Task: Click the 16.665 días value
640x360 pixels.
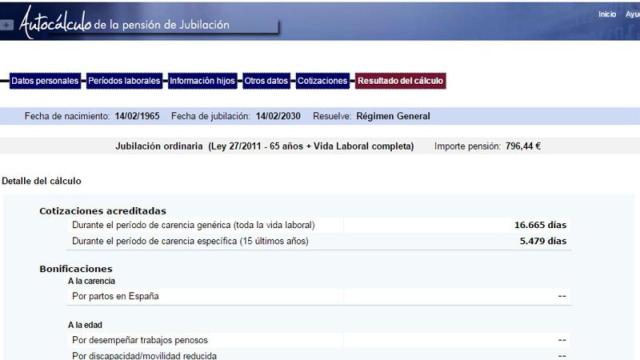Action: click(x=540, y=225)
